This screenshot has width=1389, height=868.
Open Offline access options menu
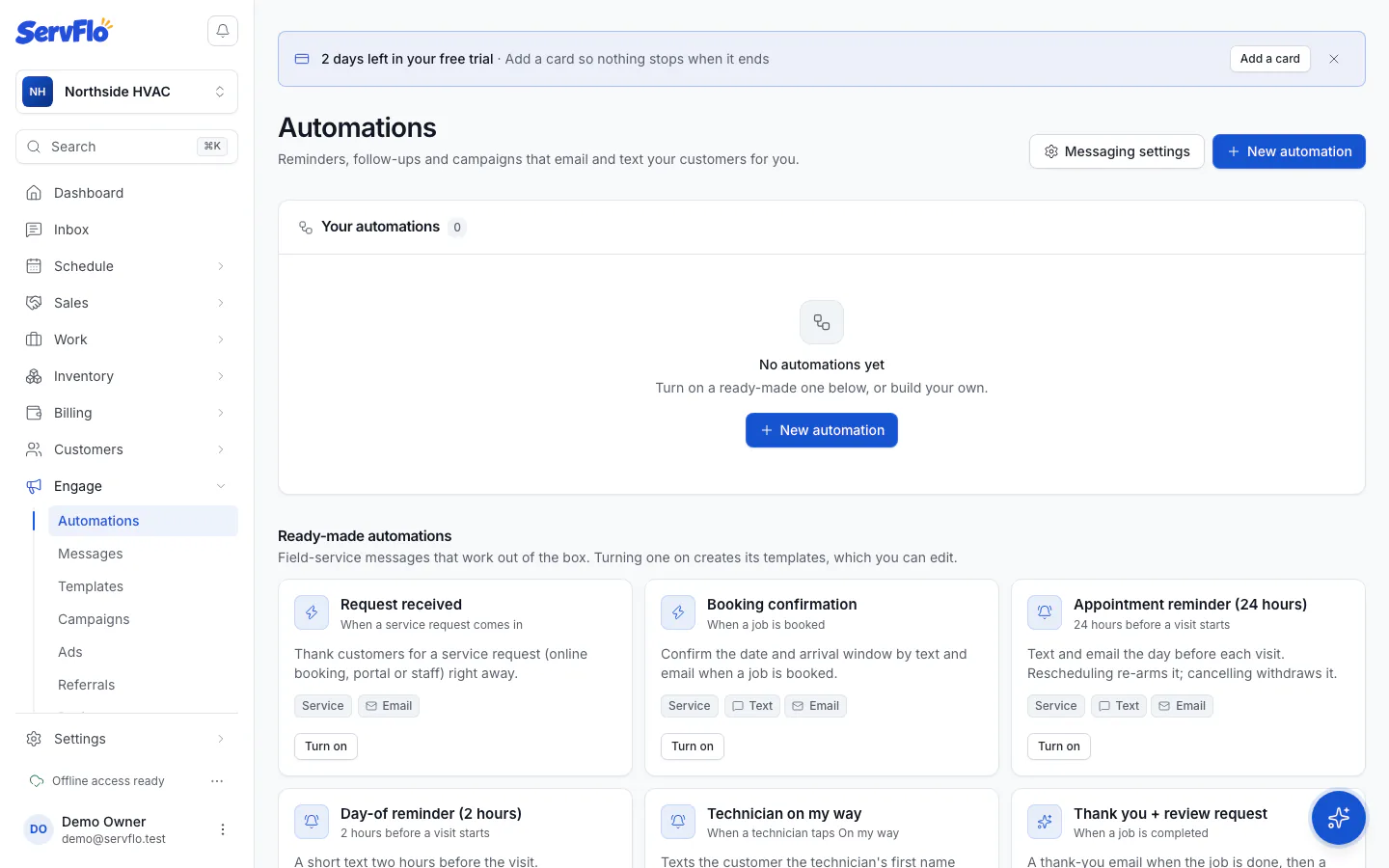pos(217,781)
